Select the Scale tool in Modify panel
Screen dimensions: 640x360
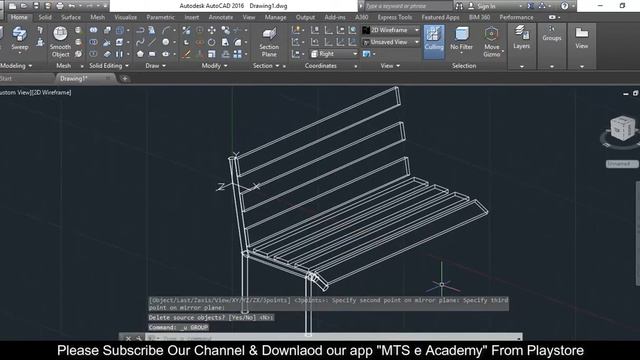click(211, 54)
